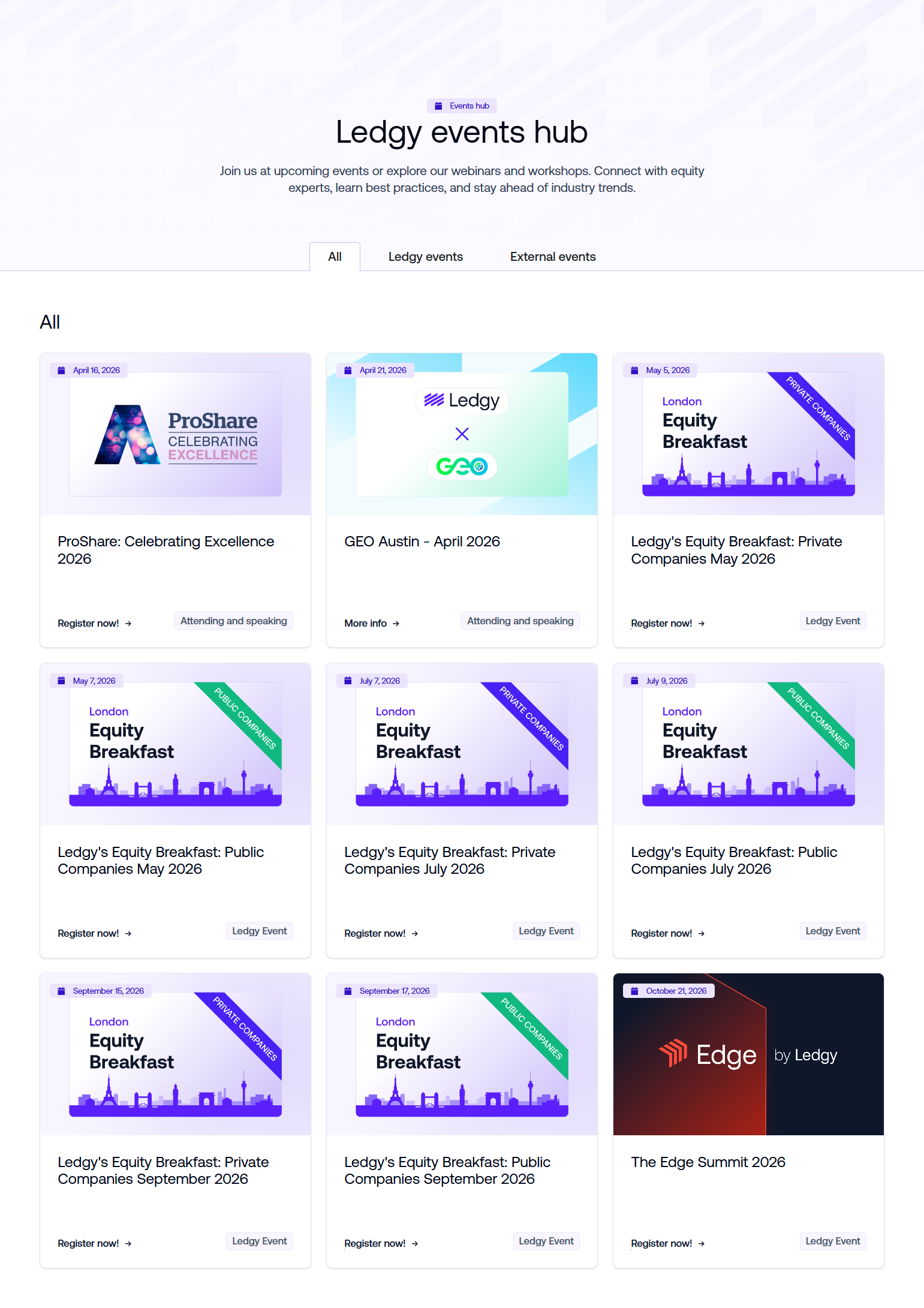Click Ledgy Event tag on Public July card
Image resolution: width=924 pixels, height=1308 pixels.
pyautogui.click(x=833, y=931)
